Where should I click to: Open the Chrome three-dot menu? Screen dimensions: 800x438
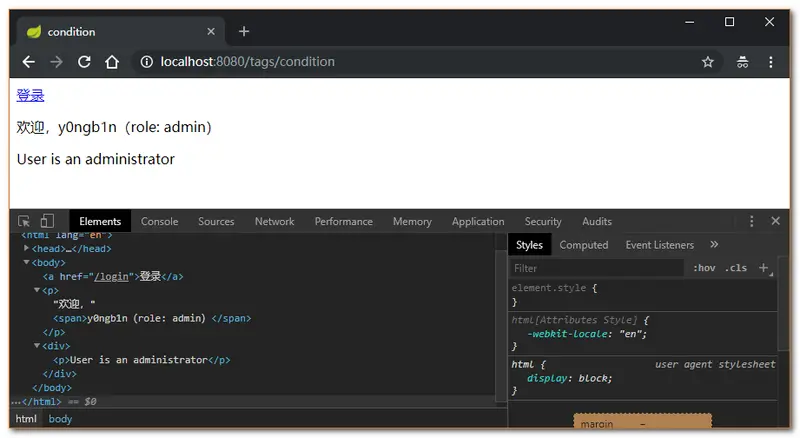pos(771,62)
